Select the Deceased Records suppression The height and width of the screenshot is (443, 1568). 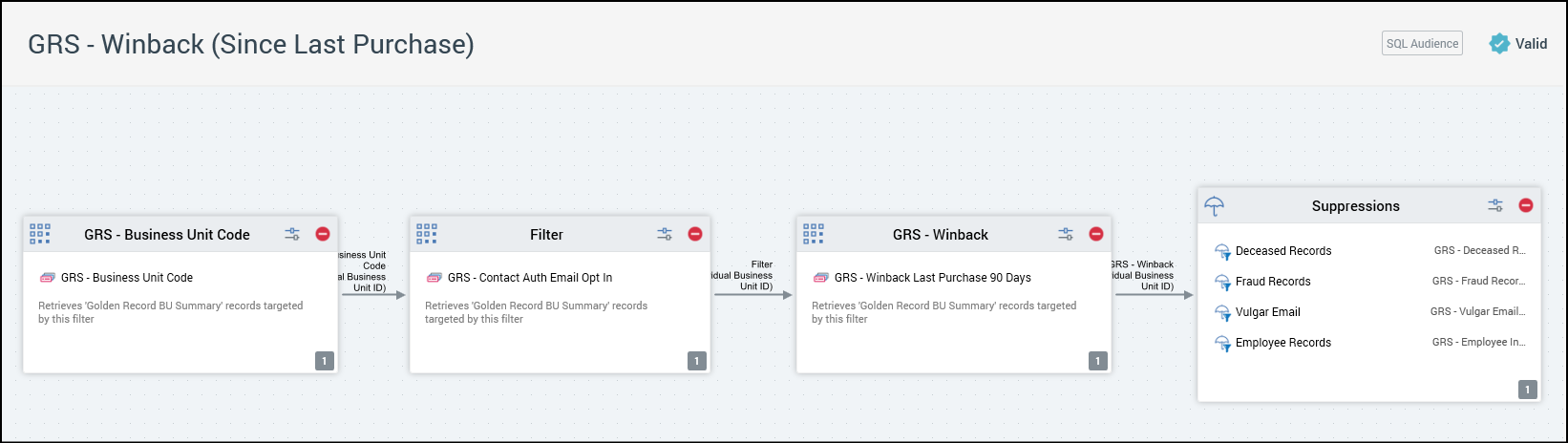[1282, 251]
